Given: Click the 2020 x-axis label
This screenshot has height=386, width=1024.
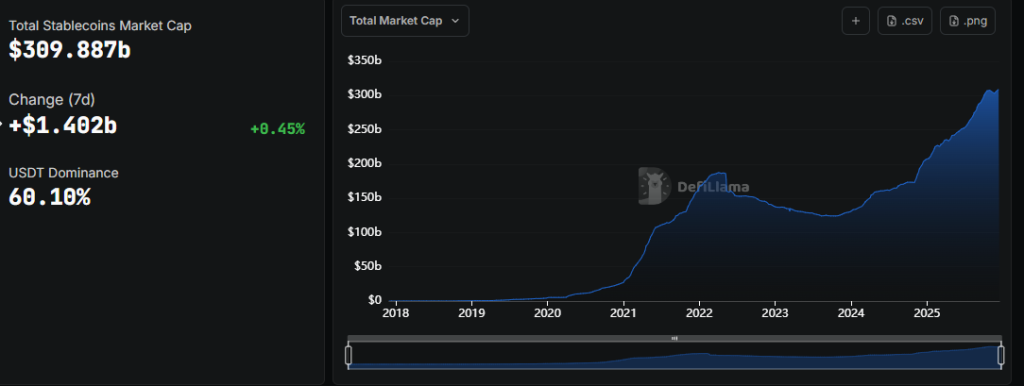Looking at the screenshot, I should [x=547, y=313].
